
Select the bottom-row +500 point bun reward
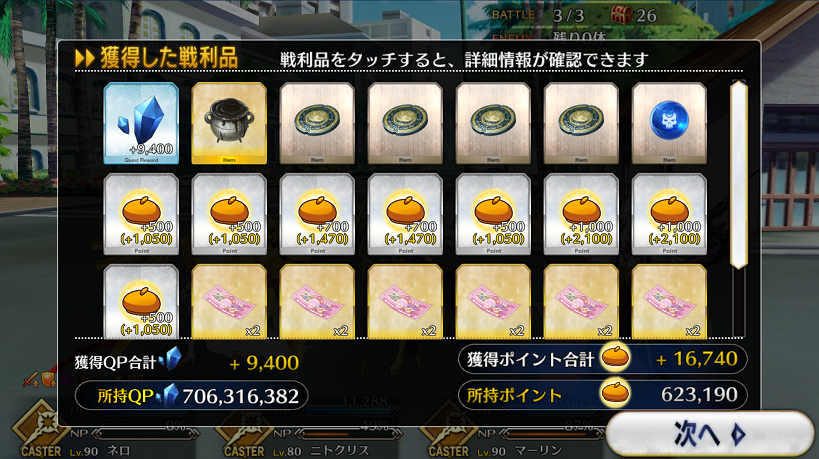point(141,301)
